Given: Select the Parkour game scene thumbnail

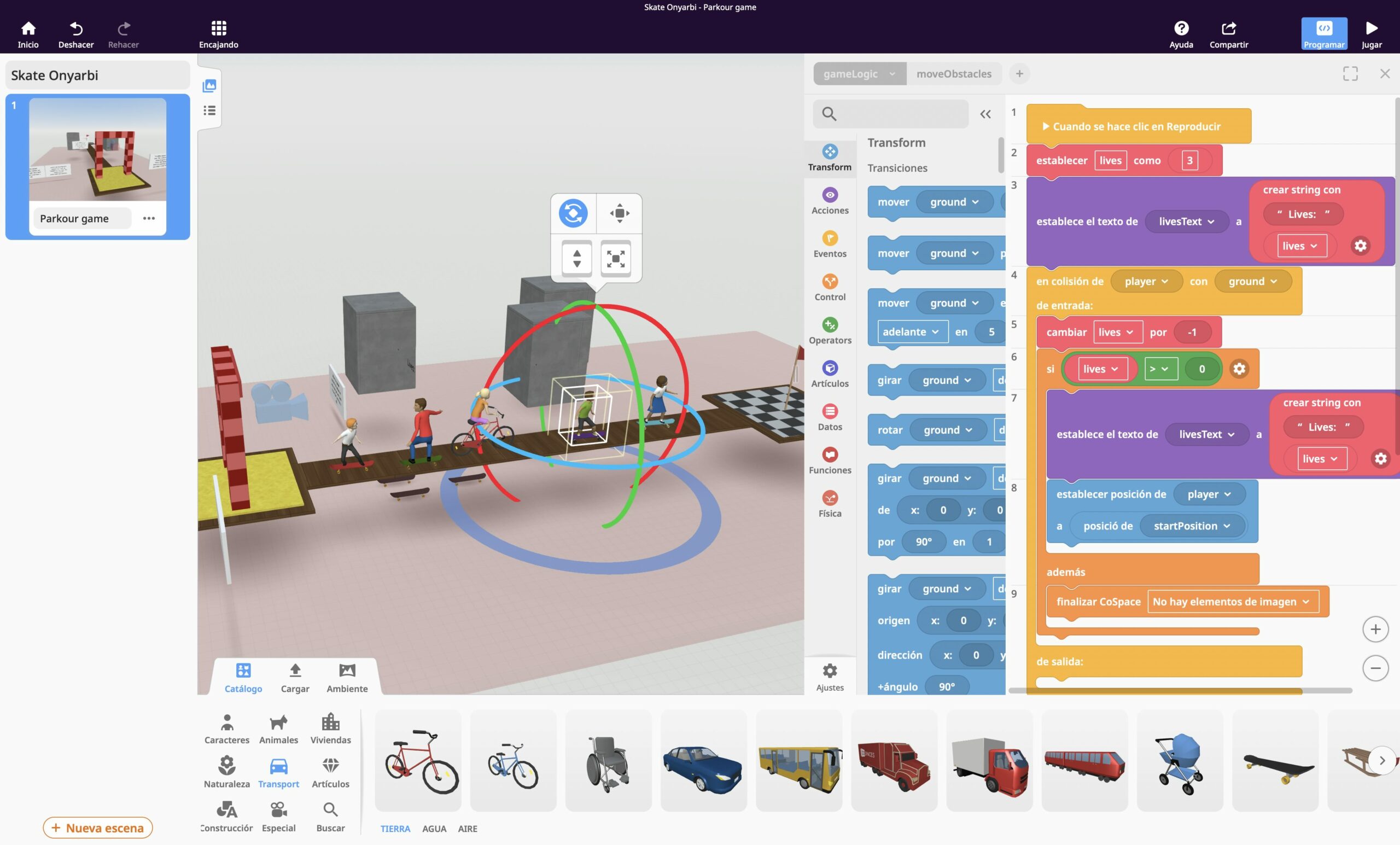Looking at the screenshot, I should click(98, 149).
